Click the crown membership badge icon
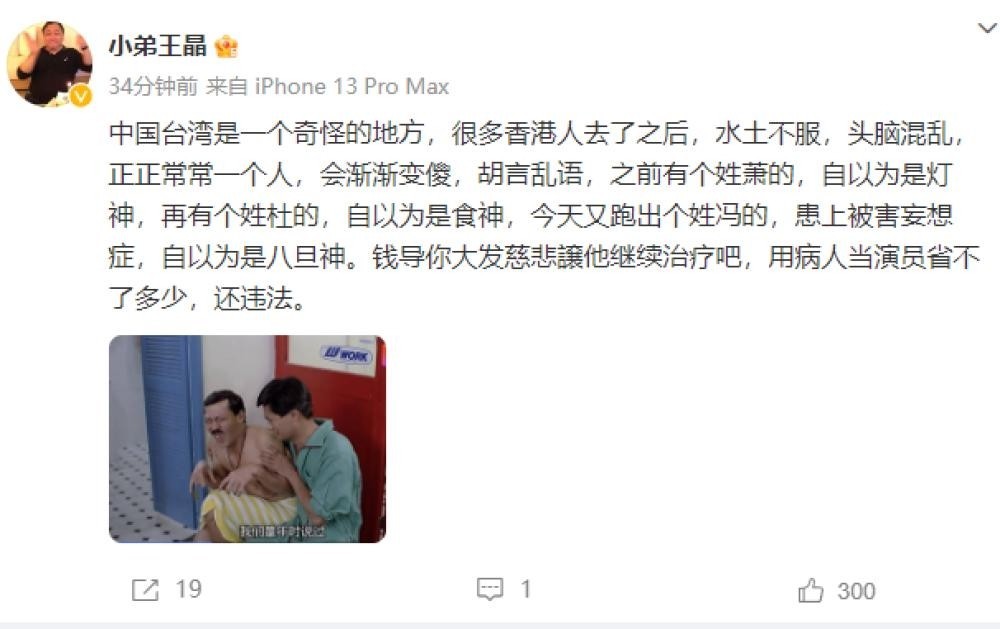This screenshot has height=629, width=1000. point(226,47)
